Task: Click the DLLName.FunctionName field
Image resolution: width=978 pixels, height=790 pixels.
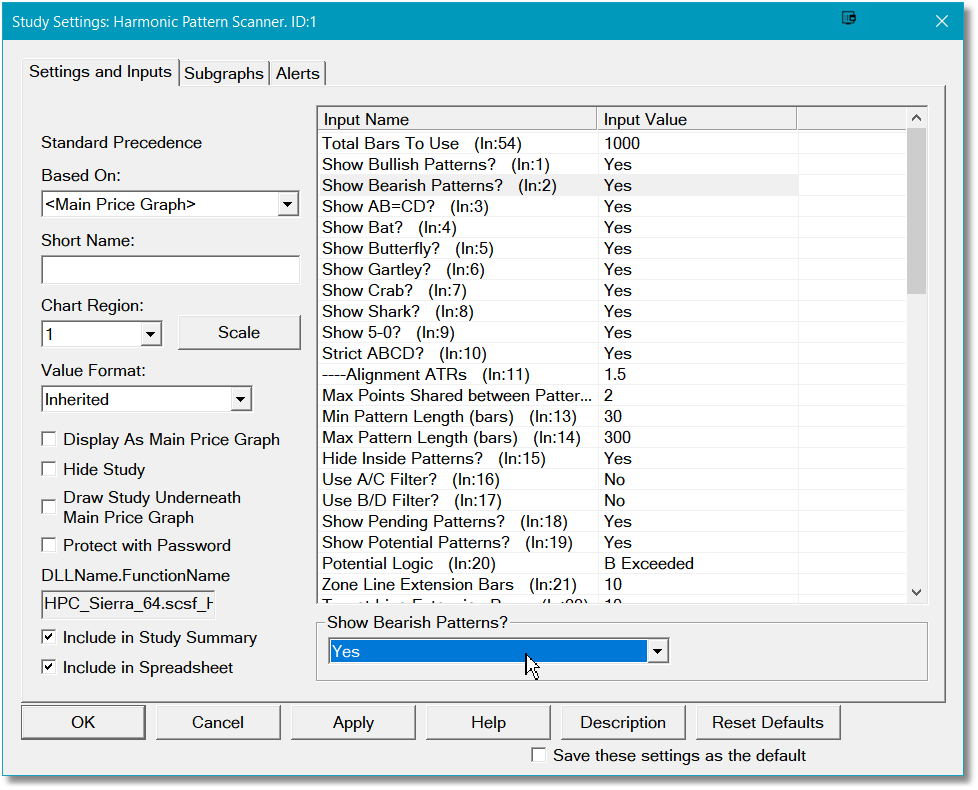Action: 128,604
